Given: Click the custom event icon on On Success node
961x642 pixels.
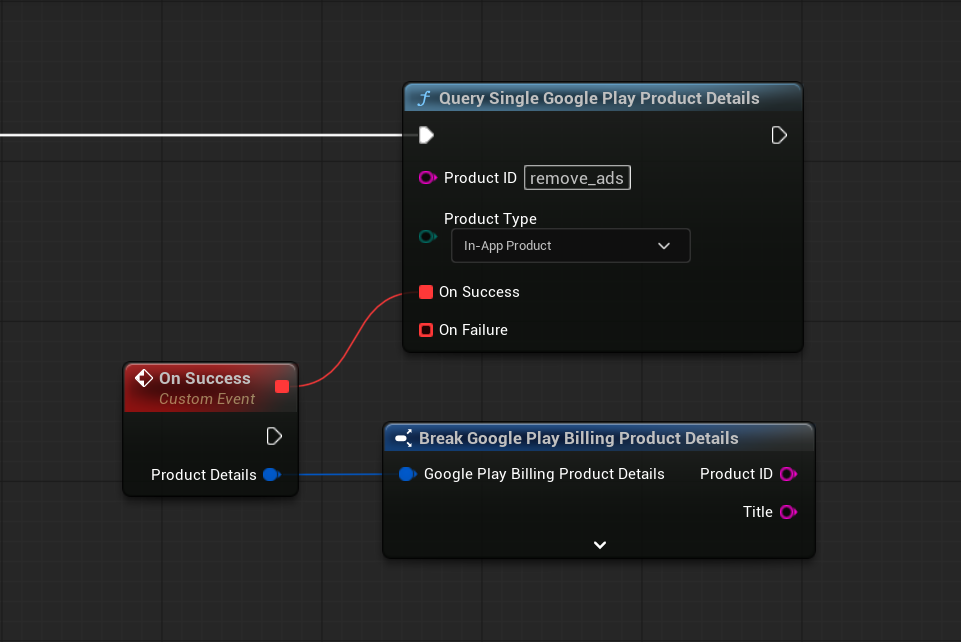Looking at the screenshot, I should tap(144, 378).
